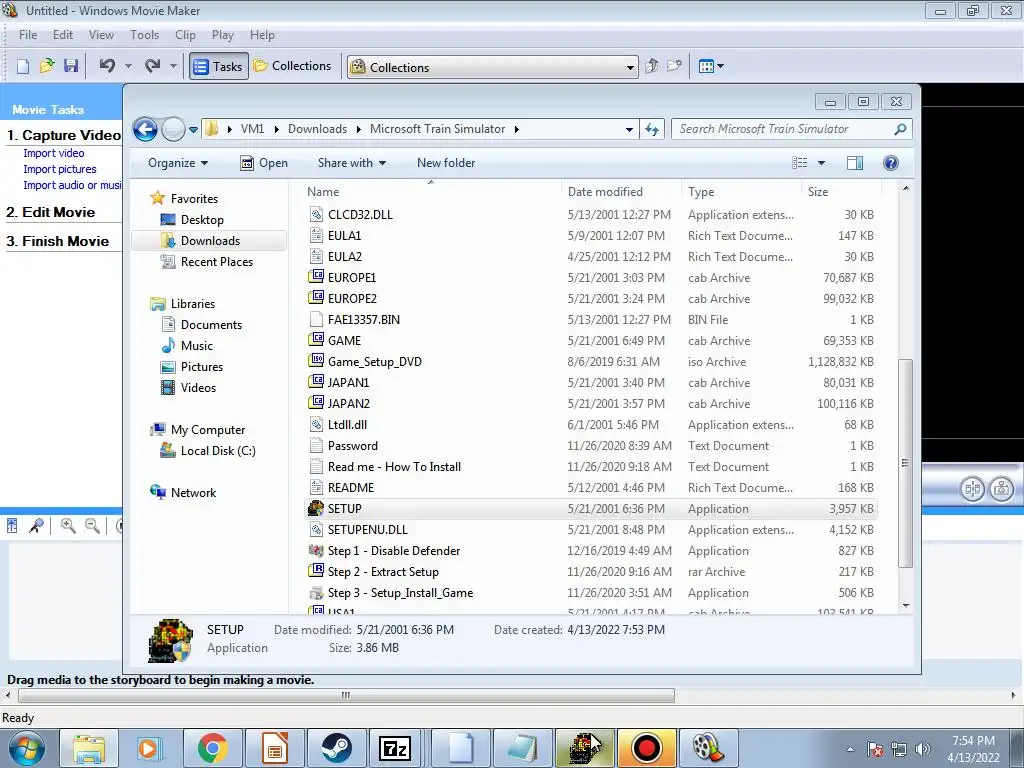
Task: Click the Import video link
Action: (x=54, y=153)
